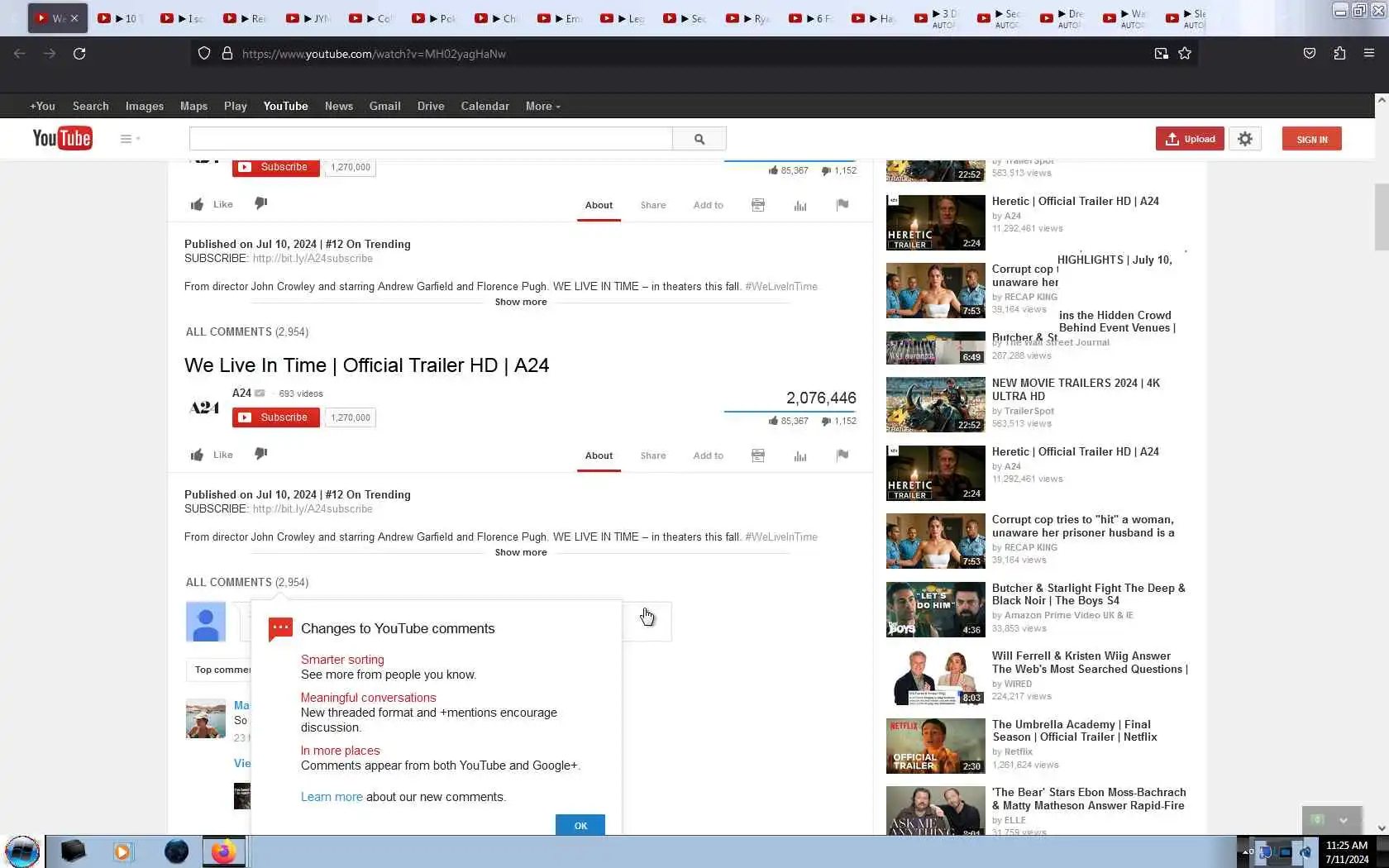
Task: Go to the YouTube home logo
Action: tap(62, 138)
